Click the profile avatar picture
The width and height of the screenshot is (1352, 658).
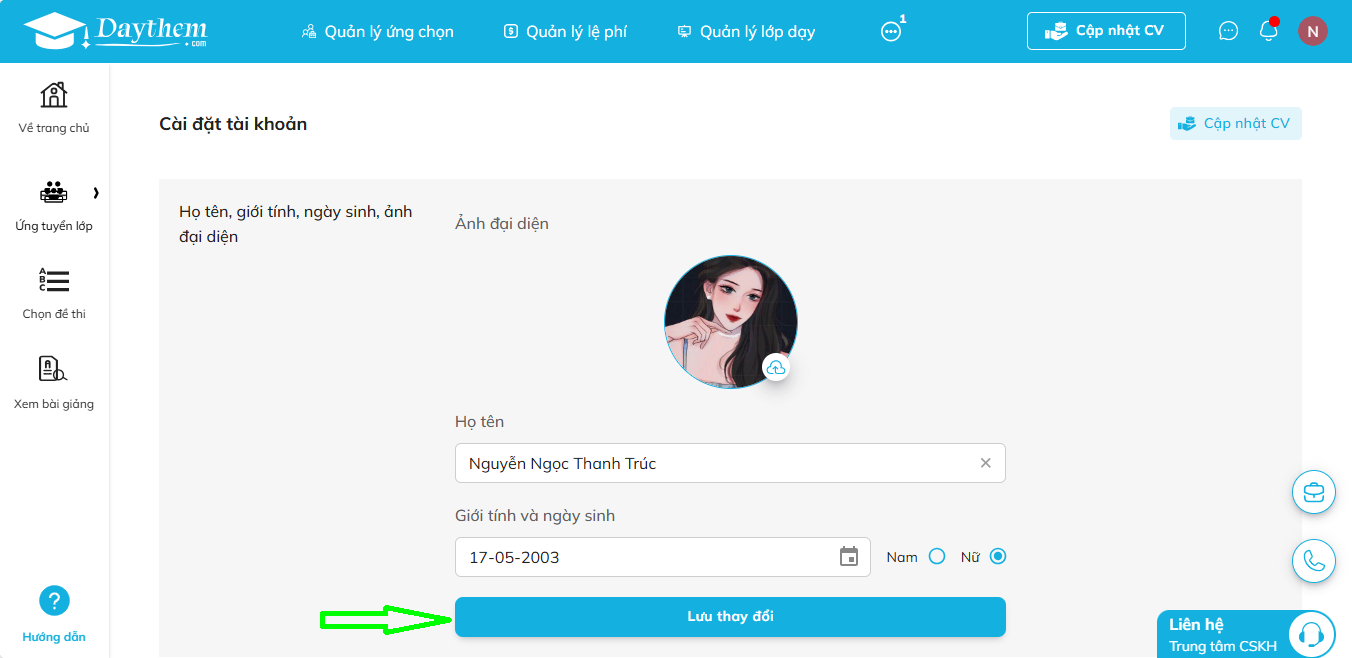point(731,321)
